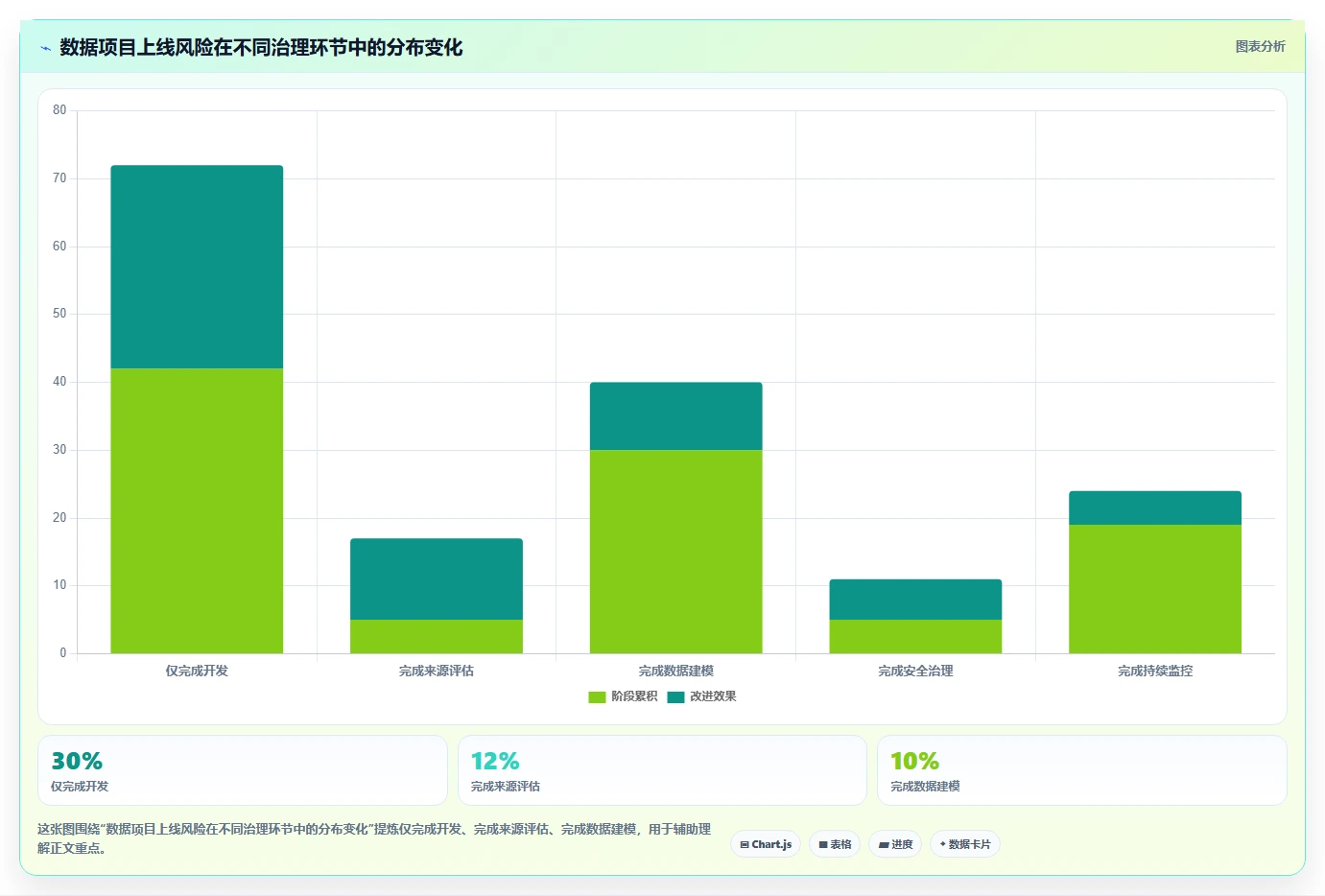1325x896 pixels.
Task: Click the y-axis value 80
Action: tap(59, 110)
